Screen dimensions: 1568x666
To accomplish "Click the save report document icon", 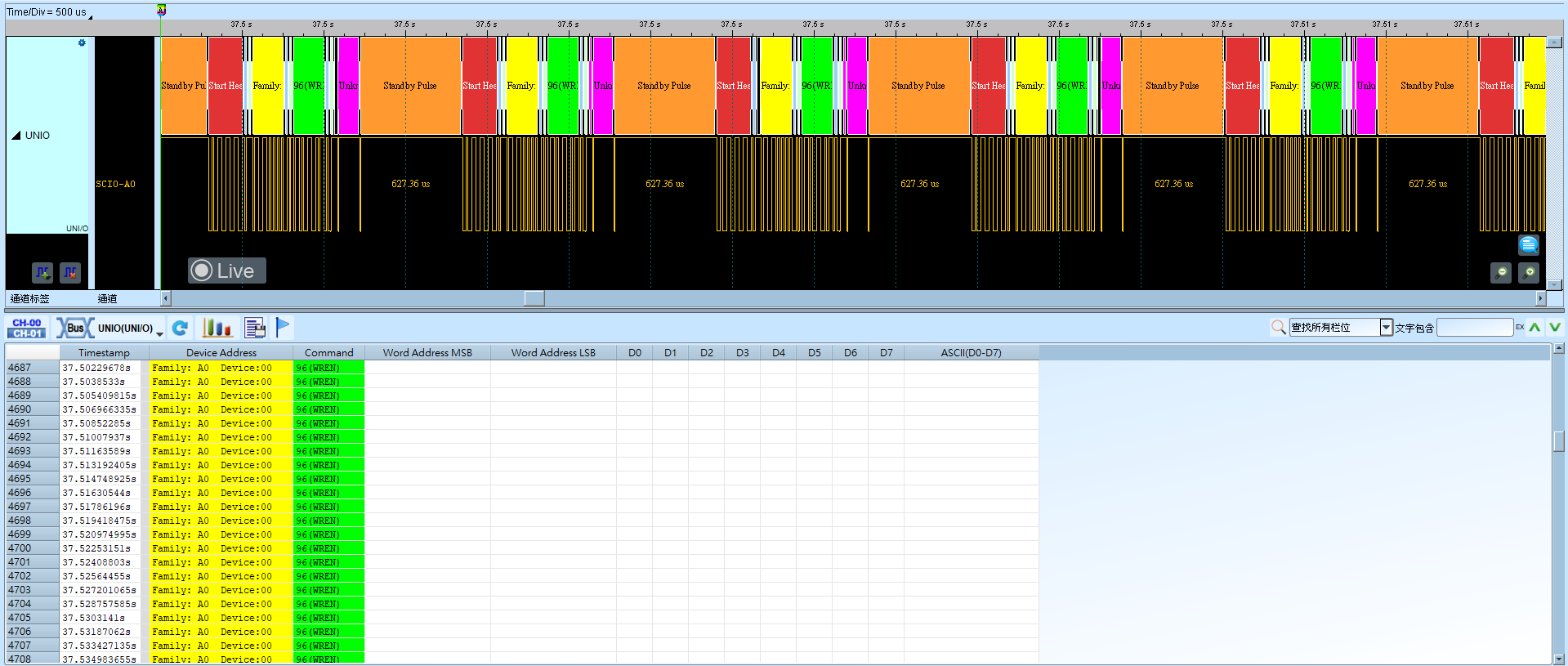I will pos(255,328).
